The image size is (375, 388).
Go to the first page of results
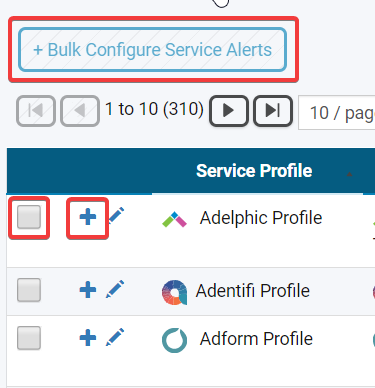(36, 111)
